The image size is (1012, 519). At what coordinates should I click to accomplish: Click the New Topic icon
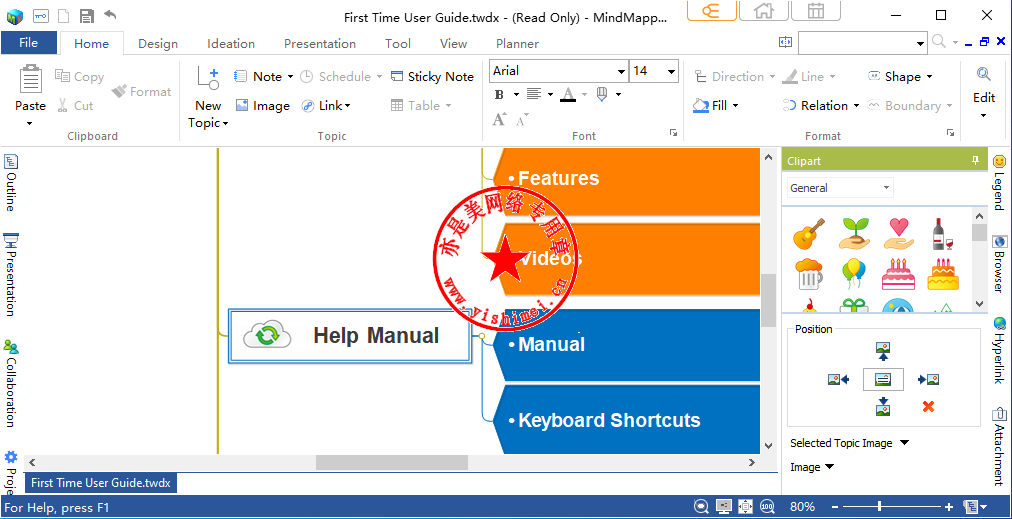coord(208,79)
